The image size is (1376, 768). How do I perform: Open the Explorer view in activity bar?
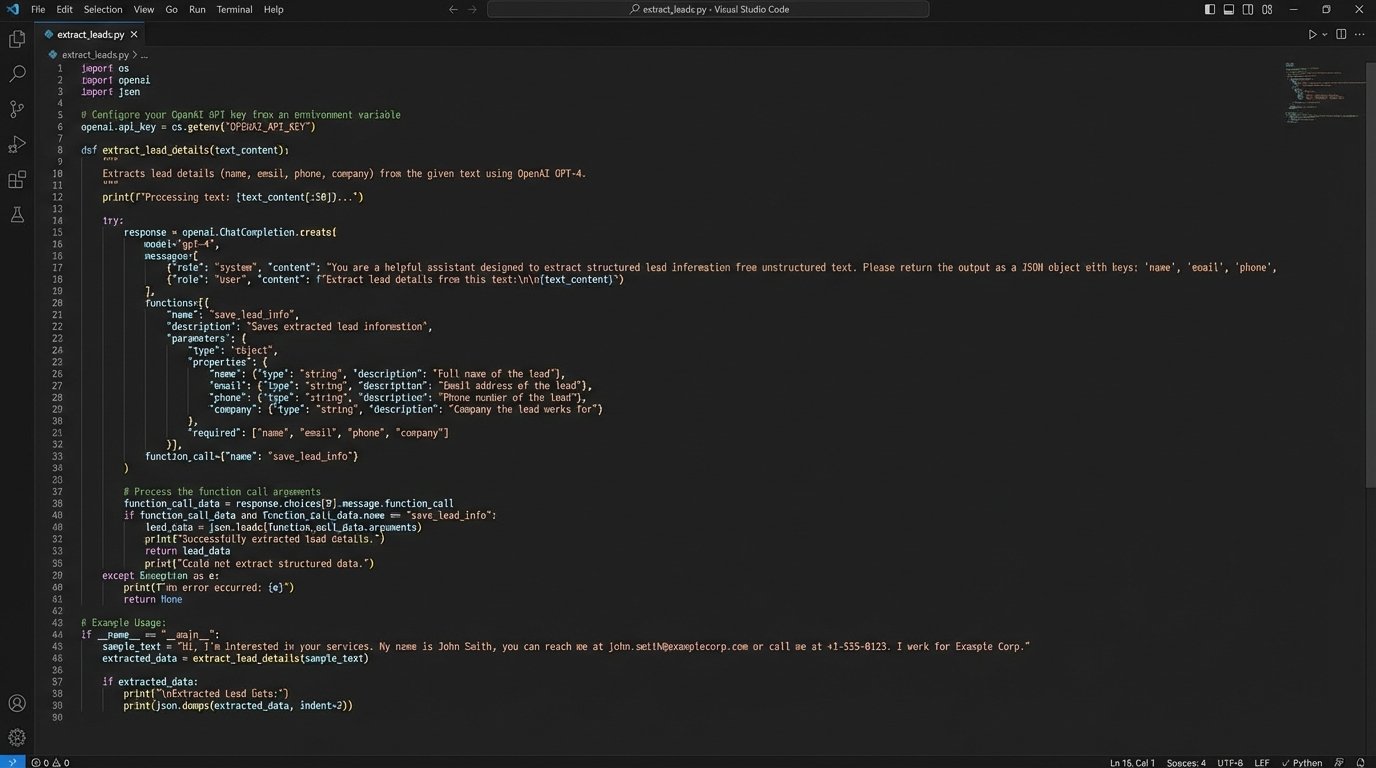17,39
